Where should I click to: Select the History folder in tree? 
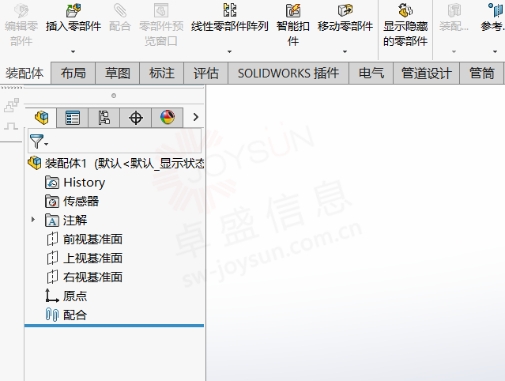(x=84, y=182)
